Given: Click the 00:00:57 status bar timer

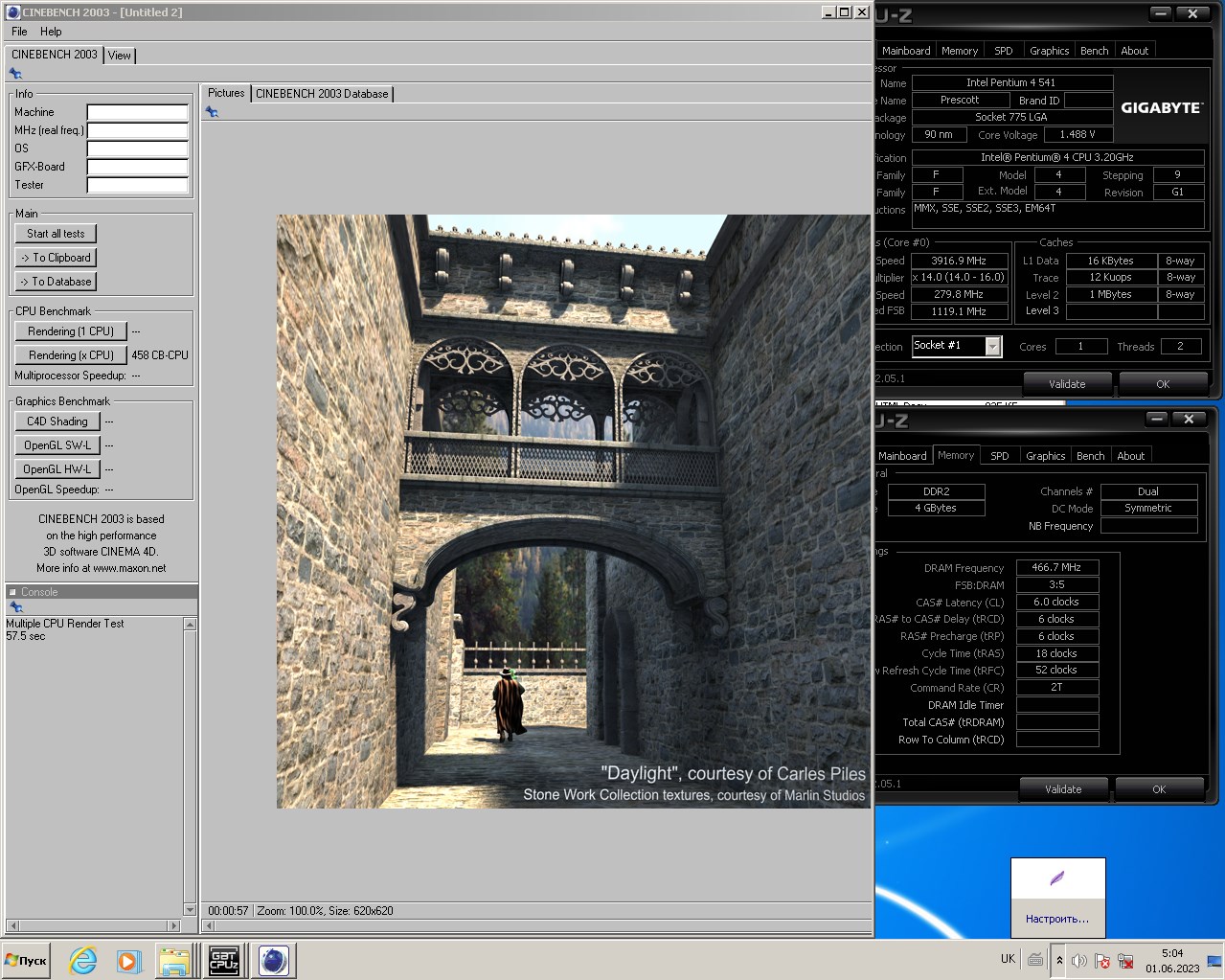Looking at the screenshot, I should click(228, 911).
